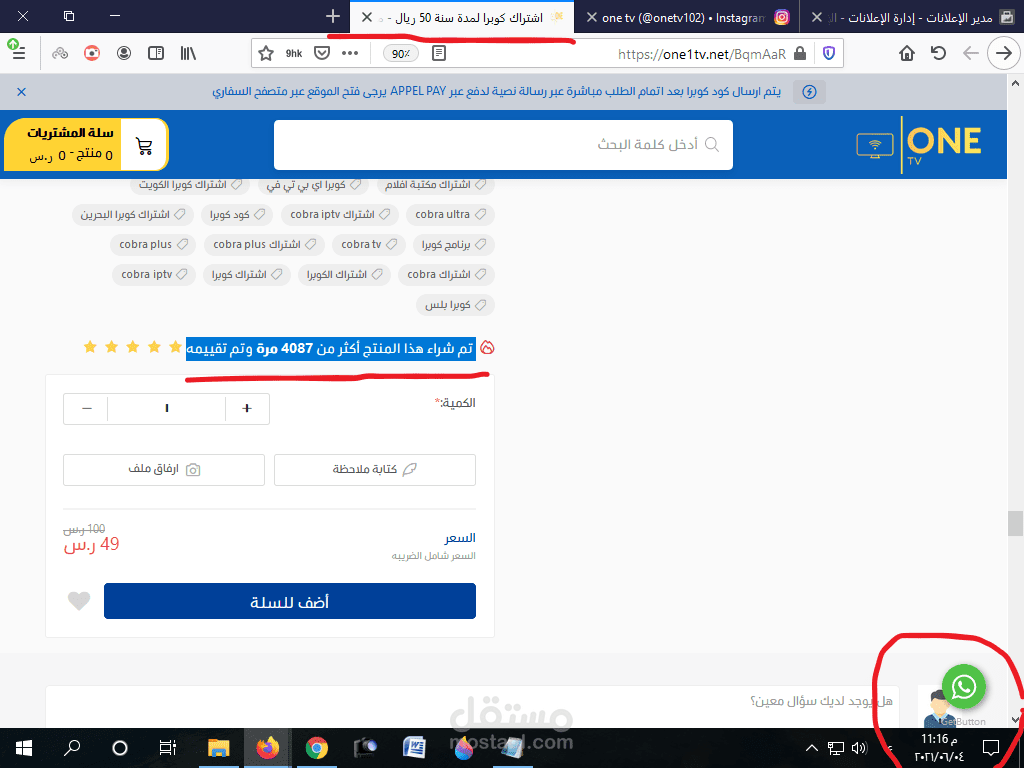Click the برنامج كوبرا tag
This screenshot has width=1024, height=768.
(453, 244)
